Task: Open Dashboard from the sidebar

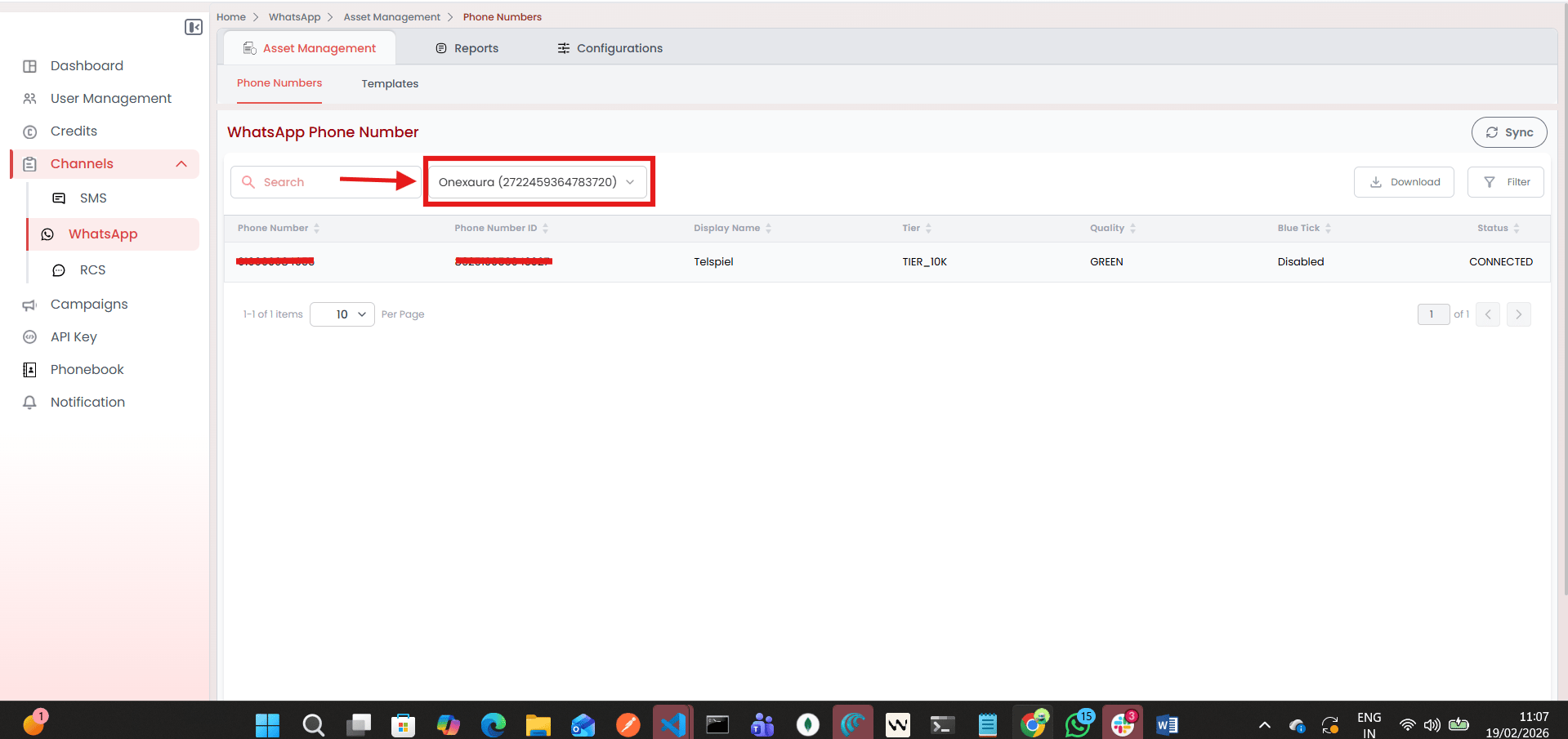Action: point(87,65)
